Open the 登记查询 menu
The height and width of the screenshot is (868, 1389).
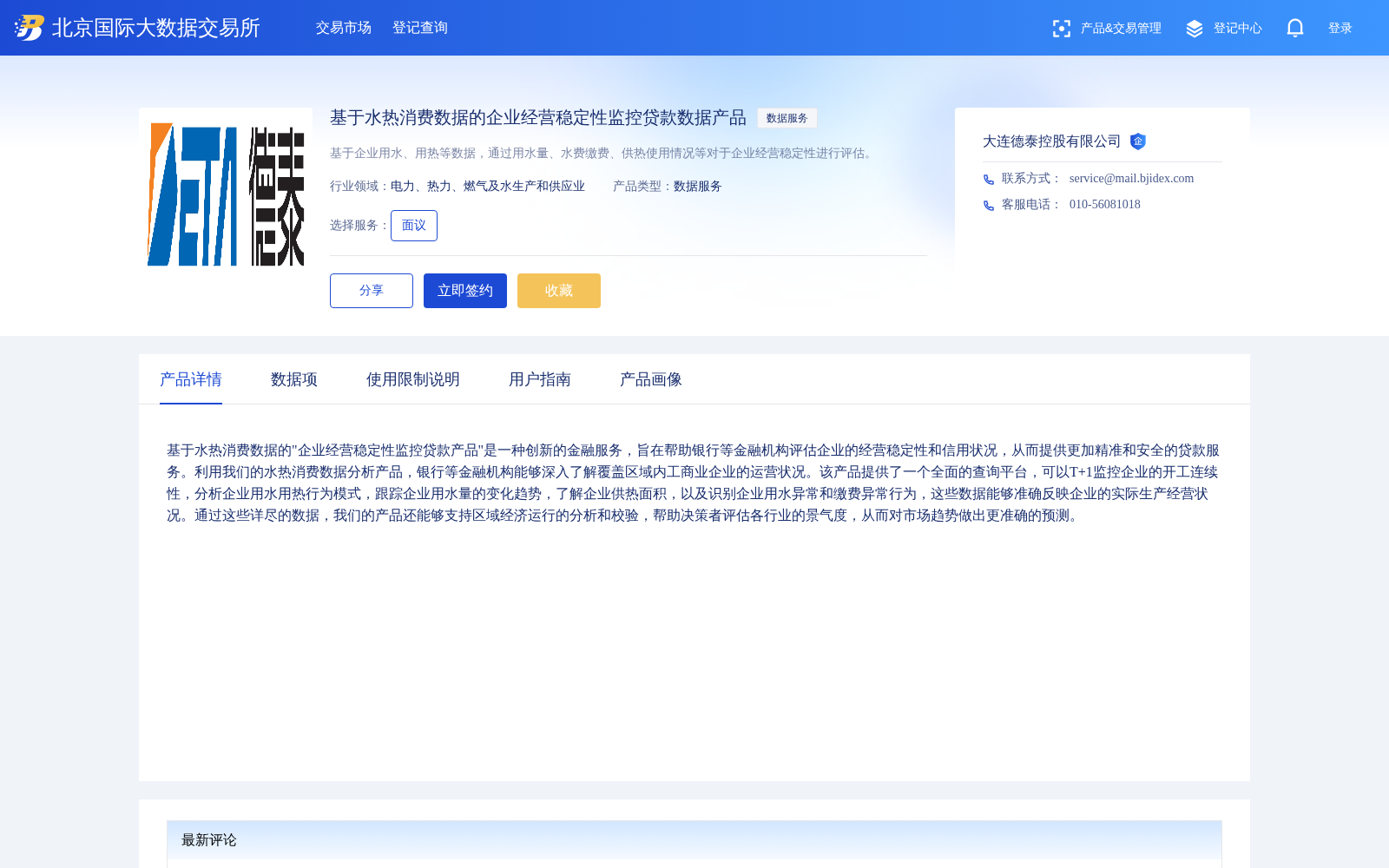coord(420,28)
